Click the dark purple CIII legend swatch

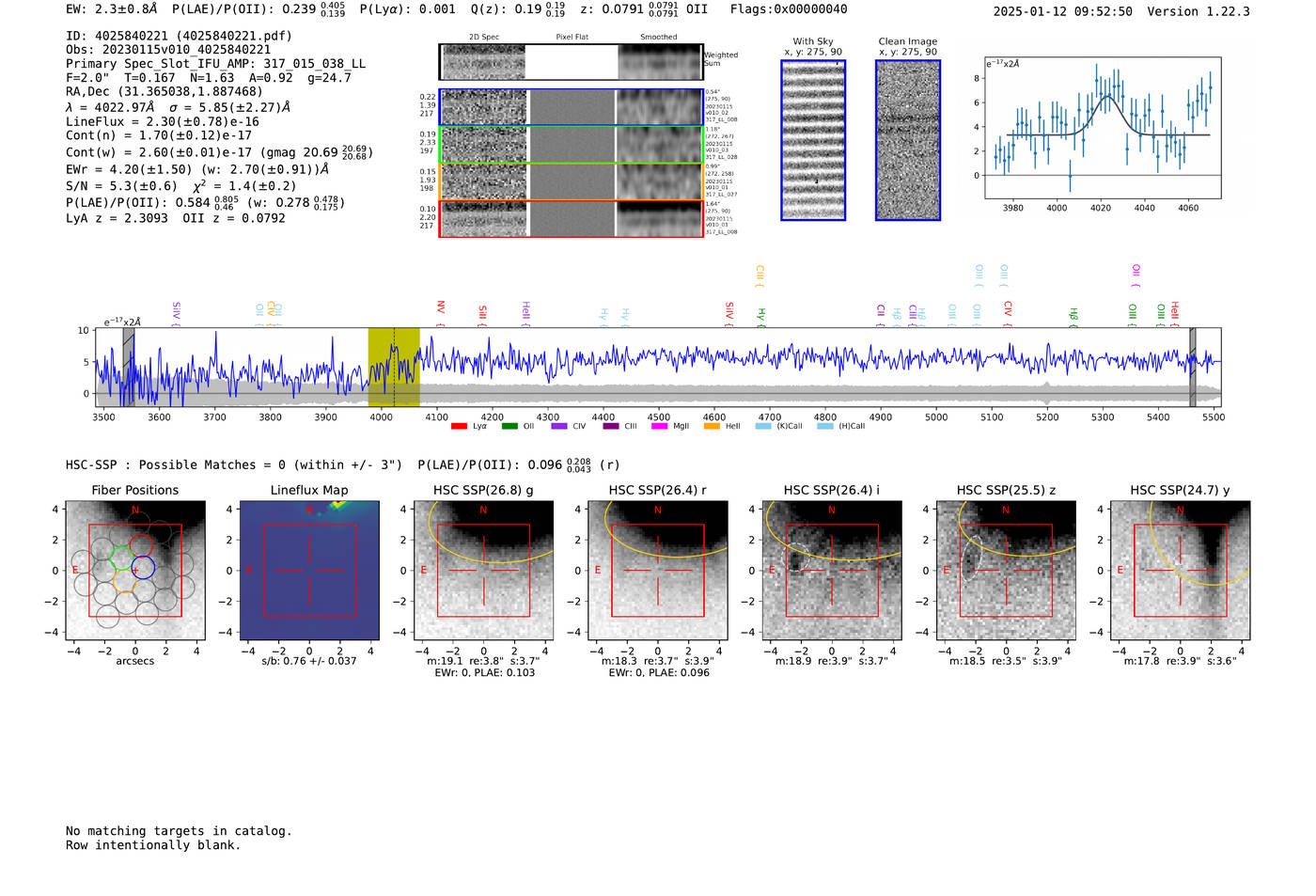(x=611, y=426)
